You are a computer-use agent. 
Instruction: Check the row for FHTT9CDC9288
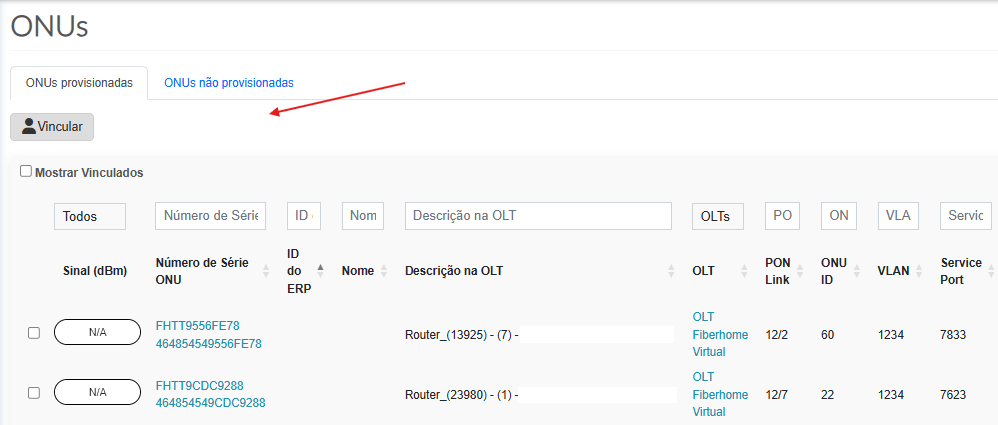pos(33,393)
